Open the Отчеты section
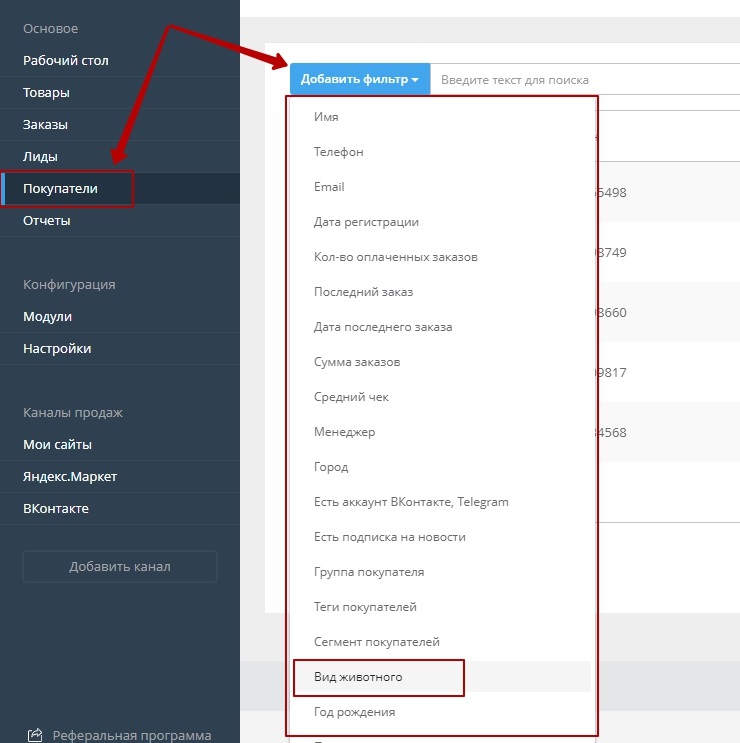 click(x=46, y=220)
